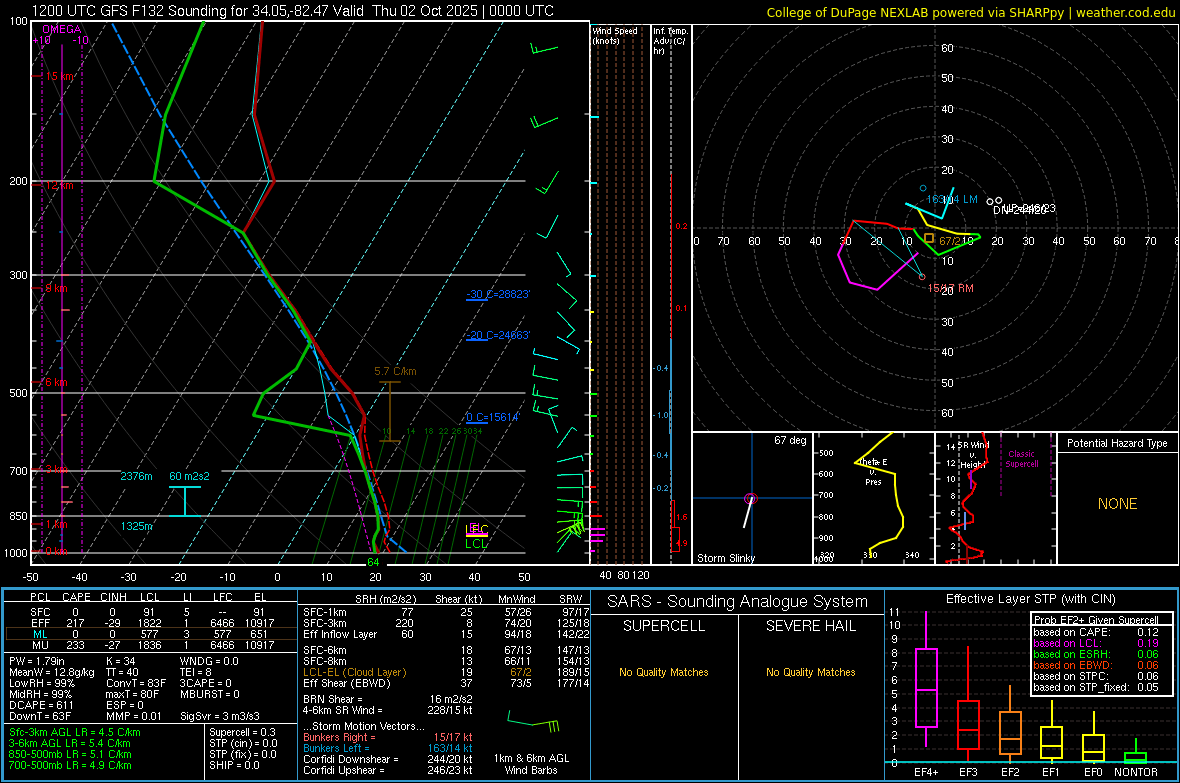Click the 'Supercell = 0.3' parameter
The width and height of the screenshot is (1180, 783).
coord(242,732)
